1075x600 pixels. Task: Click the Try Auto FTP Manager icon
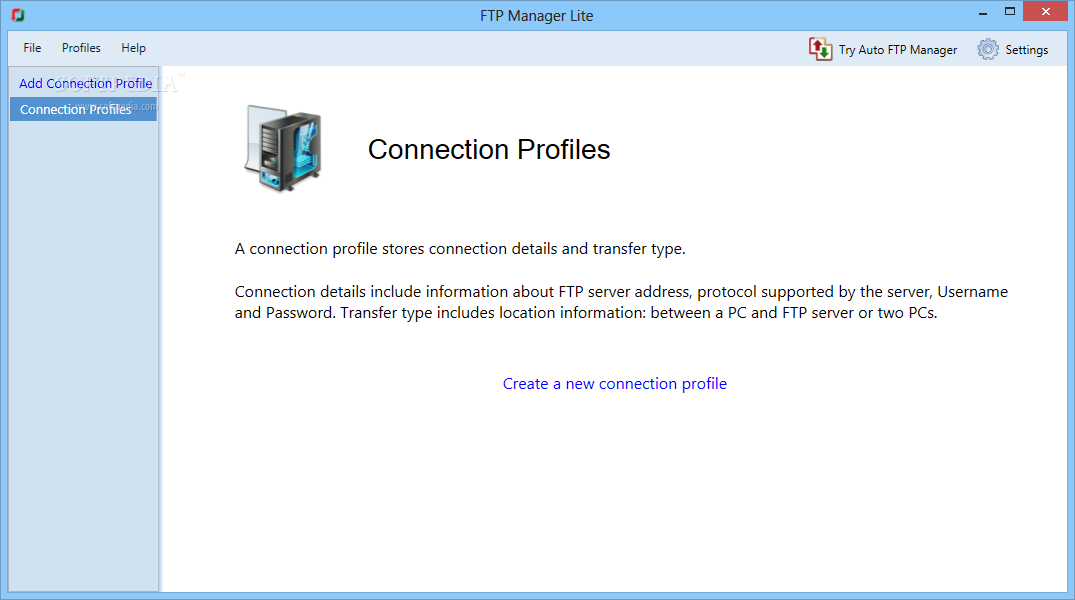[x=820, y=49]
